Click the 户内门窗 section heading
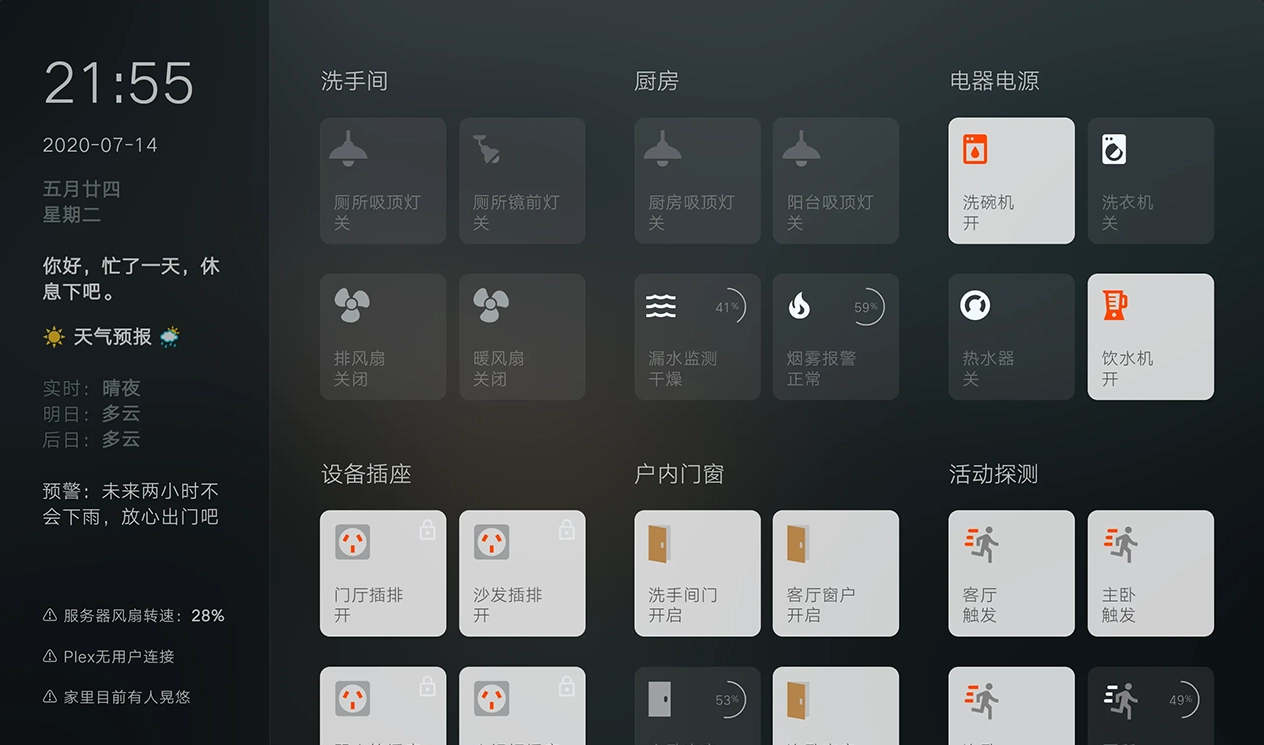Screen dimensions: 1264x745 [680, 474]
